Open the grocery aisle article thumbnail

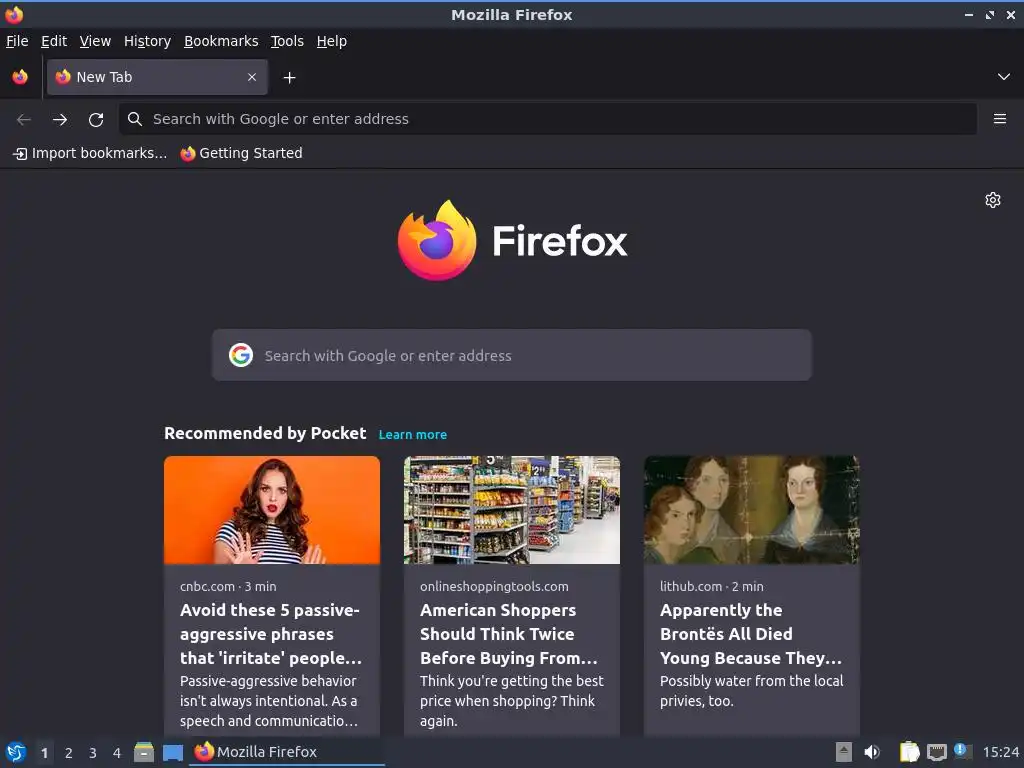(511, 510)
